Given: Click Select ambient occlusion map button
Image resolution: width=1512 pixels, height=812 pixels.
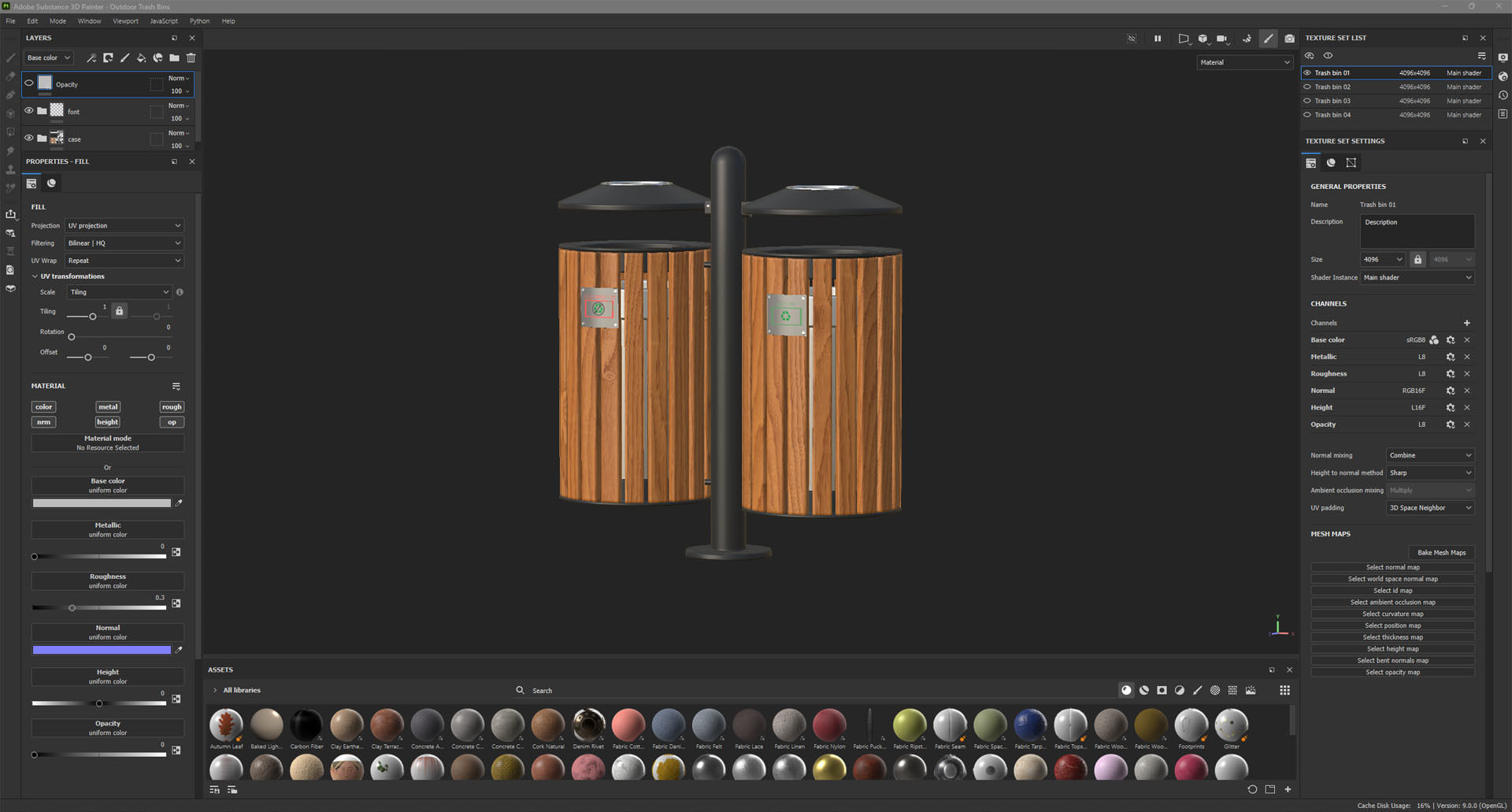Looking at the screenshot, I should click(x=1392, y=603).
